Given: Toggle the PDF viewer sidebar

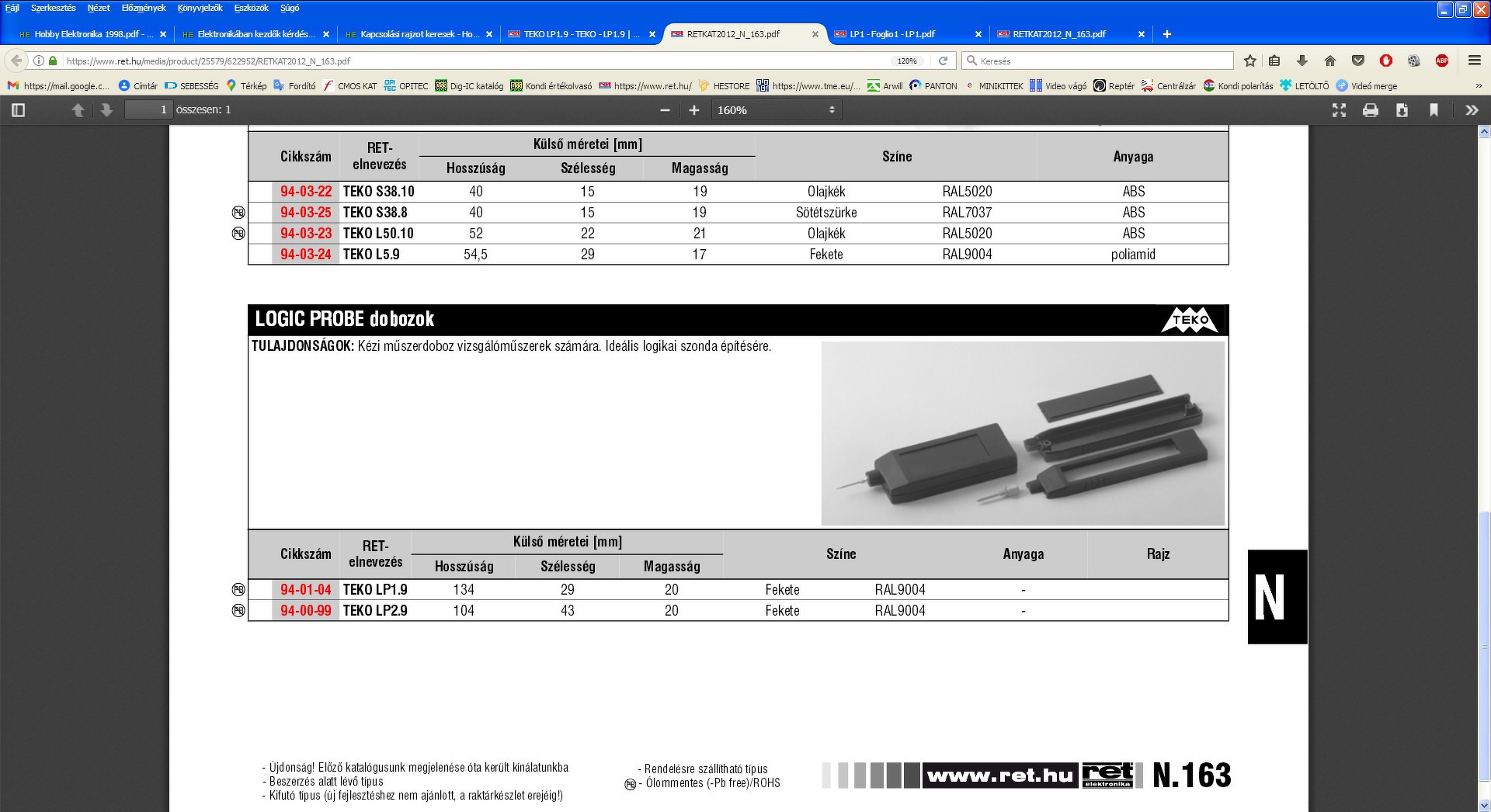Looking at the screenshot, I should click(x=19, y=110).
